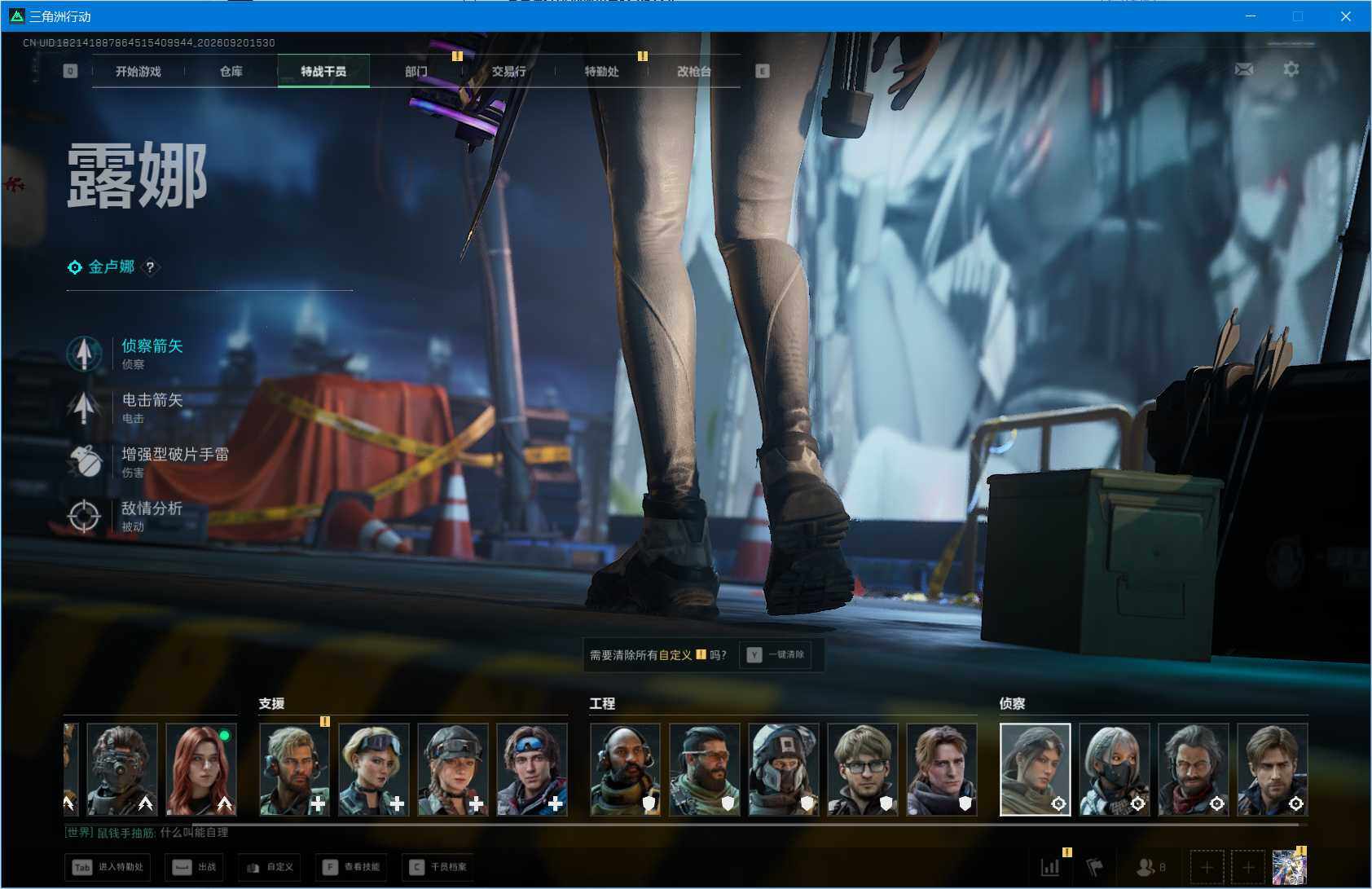Open the 干员档案 button
This screenshot has height=889, width=1372.
(438, 867)
